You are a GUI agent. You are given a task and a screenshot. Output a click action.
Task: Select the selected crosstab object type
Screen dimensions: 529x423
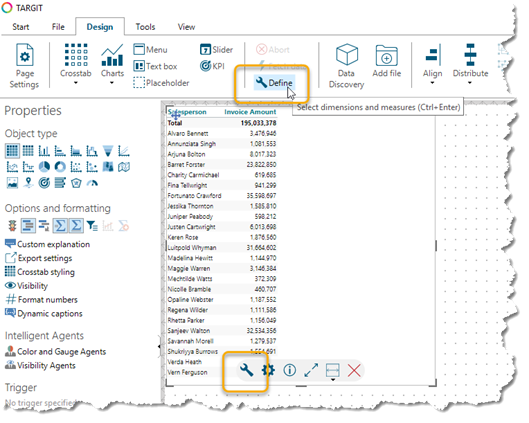pyautogui.click(x=12, y=150)
